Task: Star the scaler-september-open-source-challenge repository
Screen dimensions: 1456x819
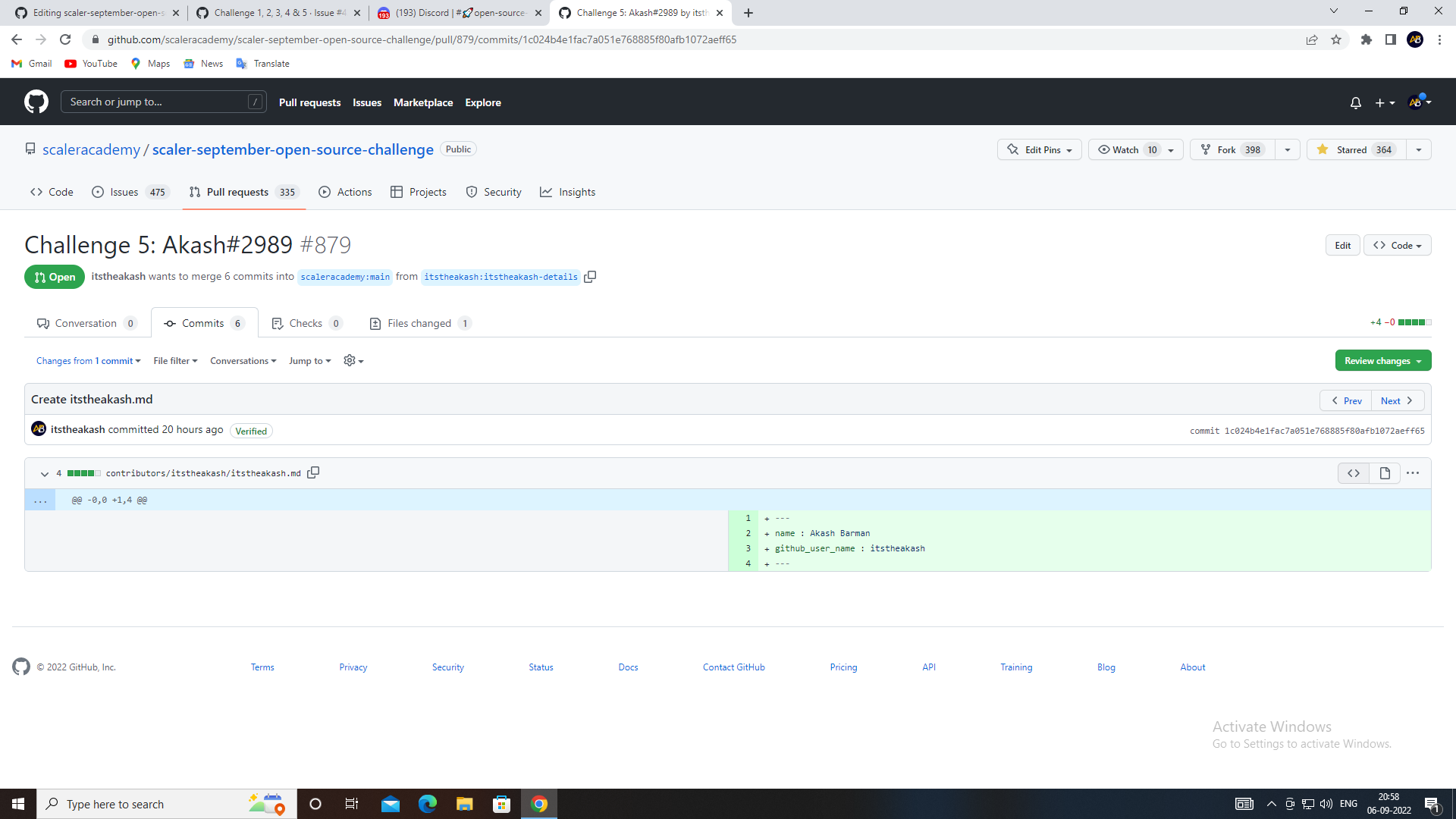Action: point(1354,149)
